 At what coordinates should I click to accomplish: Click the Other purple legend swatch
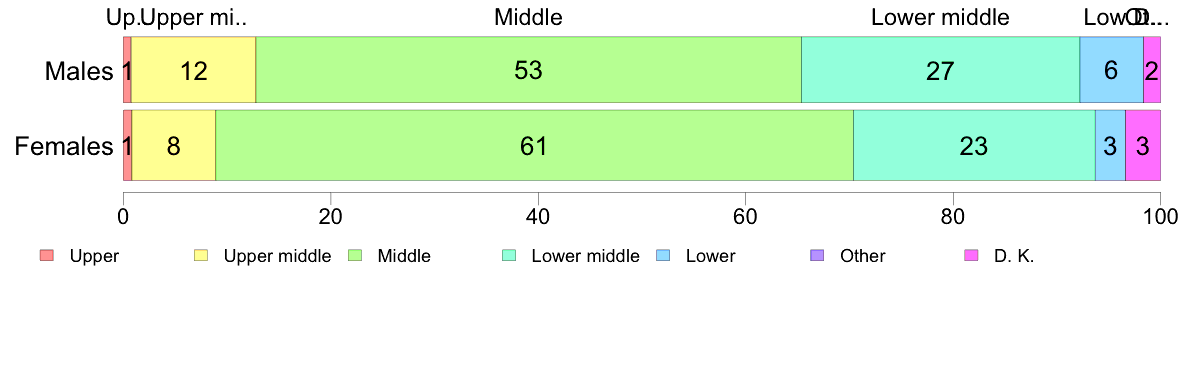817,255
